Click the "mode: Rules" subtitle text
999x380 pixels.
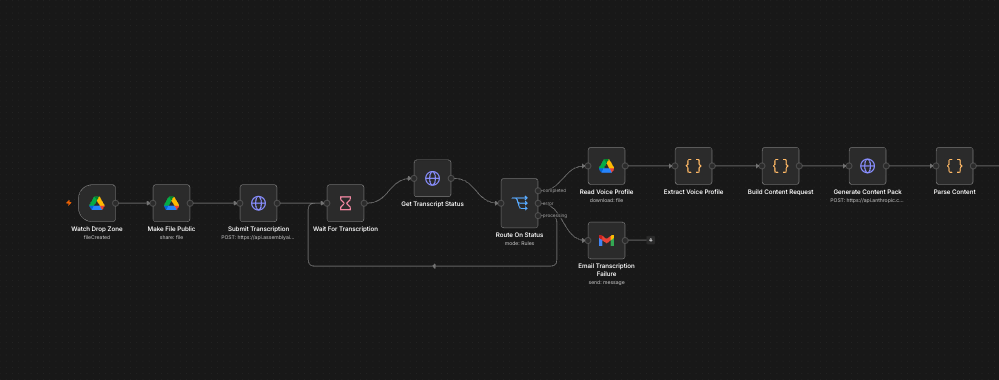click(x=519, y=243)
